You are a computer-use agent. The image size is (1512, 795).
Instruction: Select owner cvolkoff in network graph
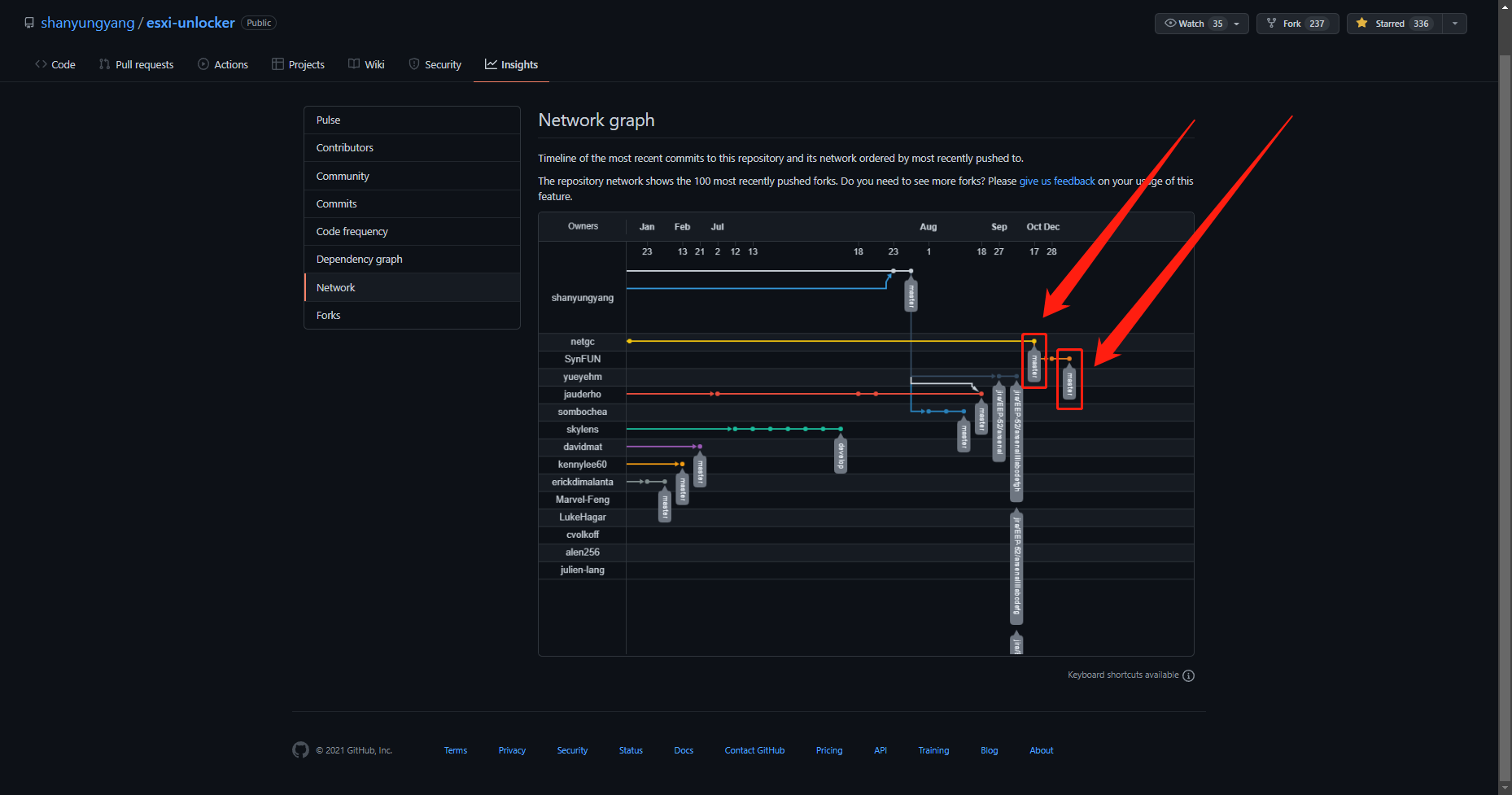(583, 535)
